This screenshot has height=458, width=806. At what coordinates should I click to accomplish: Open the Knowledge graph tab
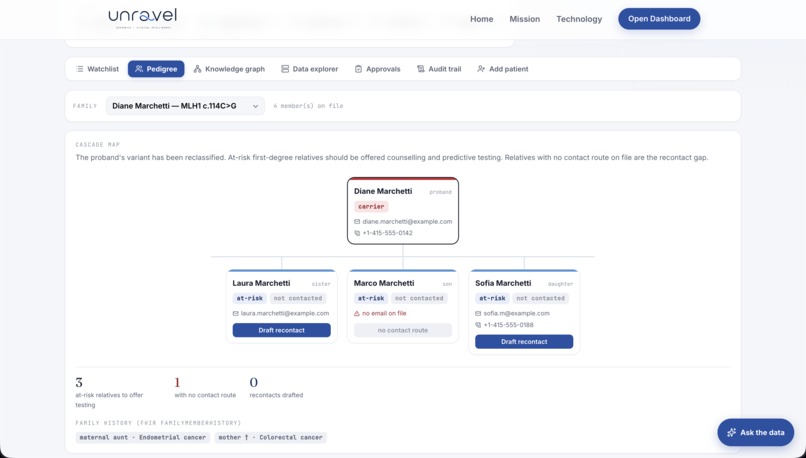click(229, 69)
